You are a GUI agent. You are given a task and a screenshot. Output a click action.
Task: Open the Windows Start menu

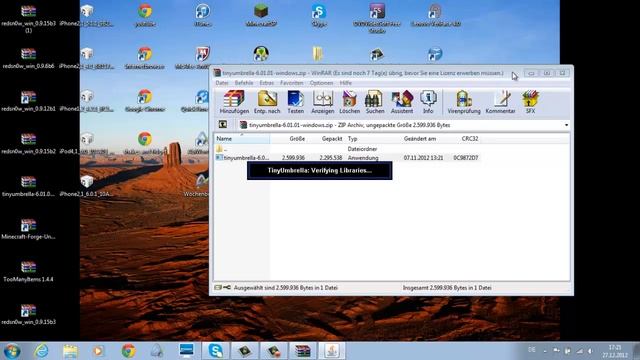pyautogui.click(x=12, y=351)
